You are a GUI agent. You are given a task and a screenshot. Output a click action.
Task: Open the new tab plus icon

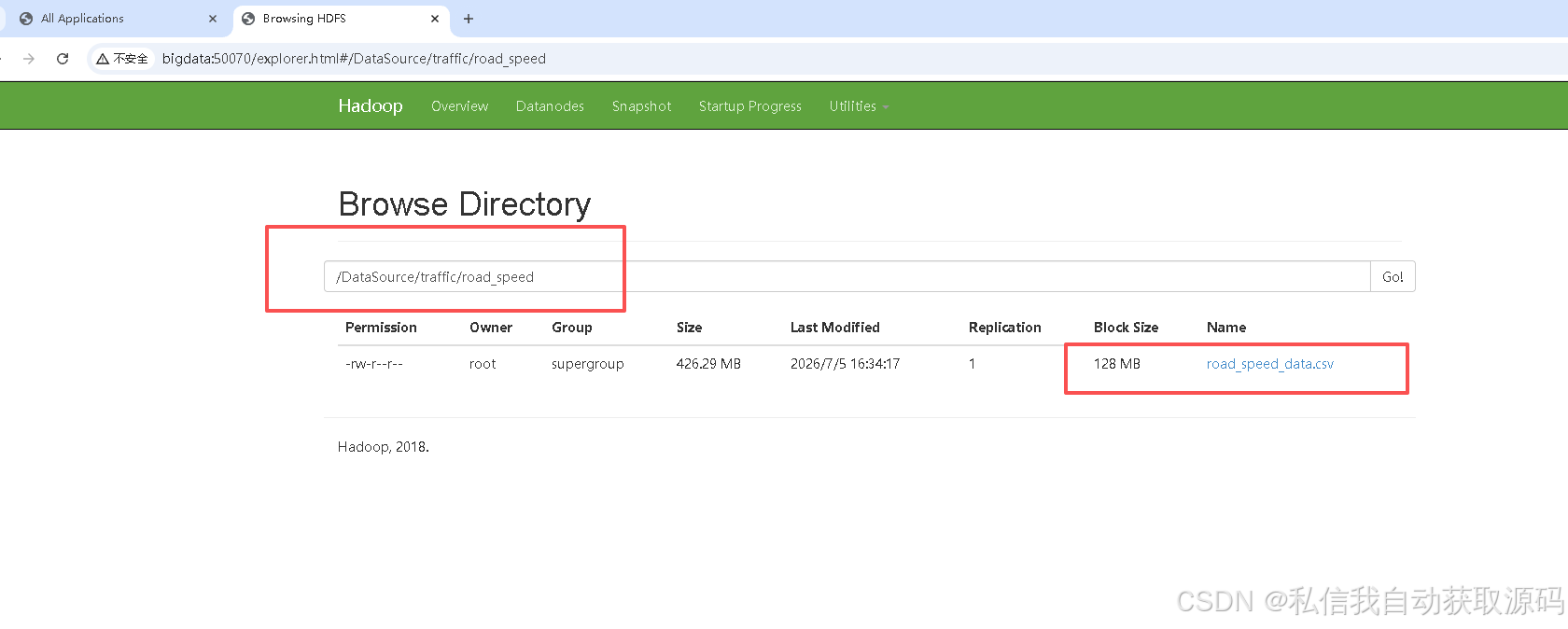coord(469,19)
